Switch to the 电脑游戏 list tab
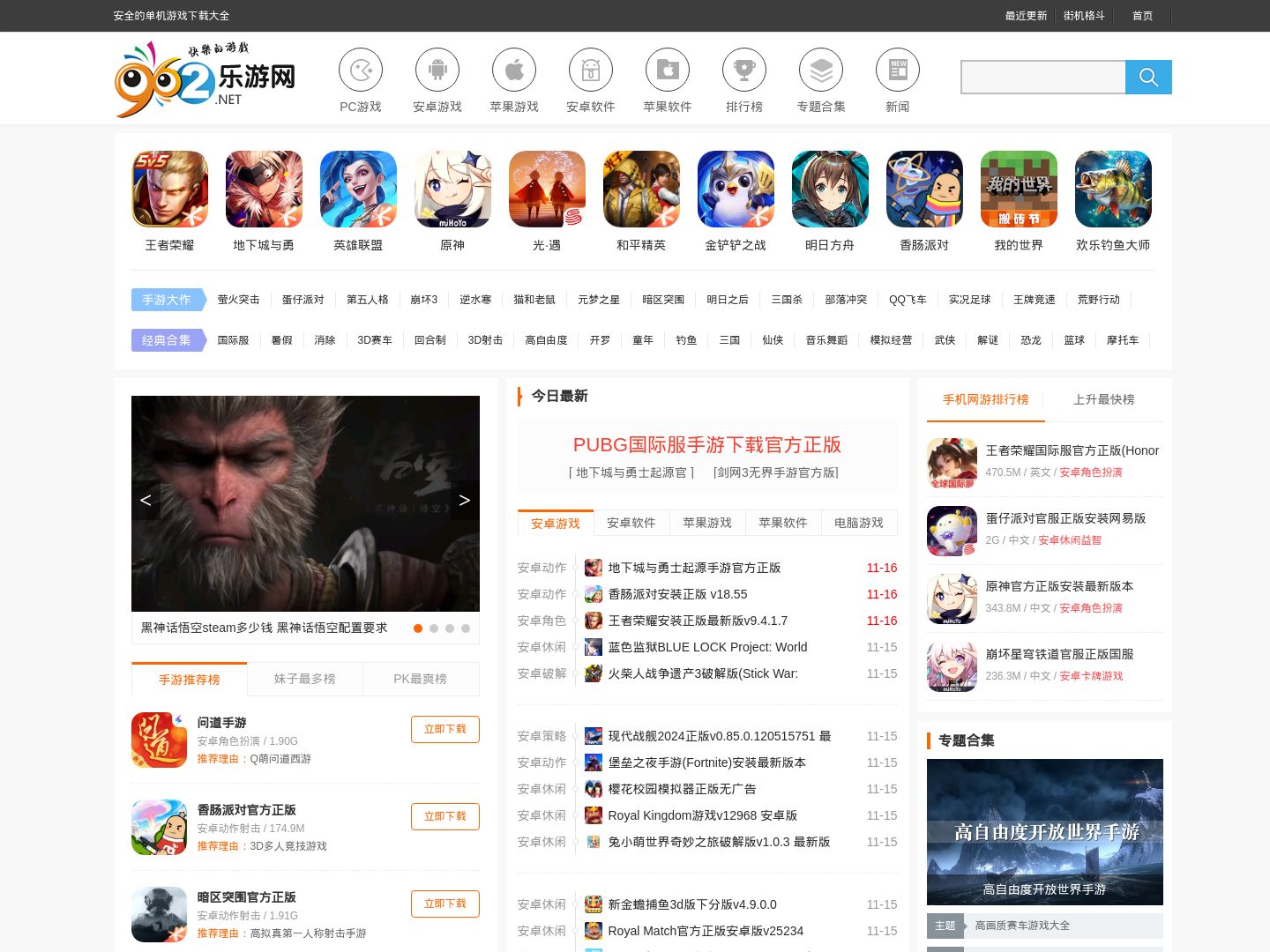The height and width of the screenshot is (952, 1270). tap(859, 523)
